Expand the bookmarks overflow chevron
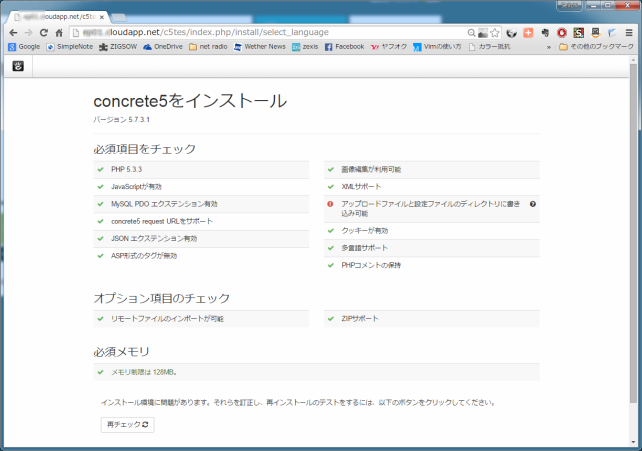The width and height of the screenshot is (642, 451). (549, 47)
